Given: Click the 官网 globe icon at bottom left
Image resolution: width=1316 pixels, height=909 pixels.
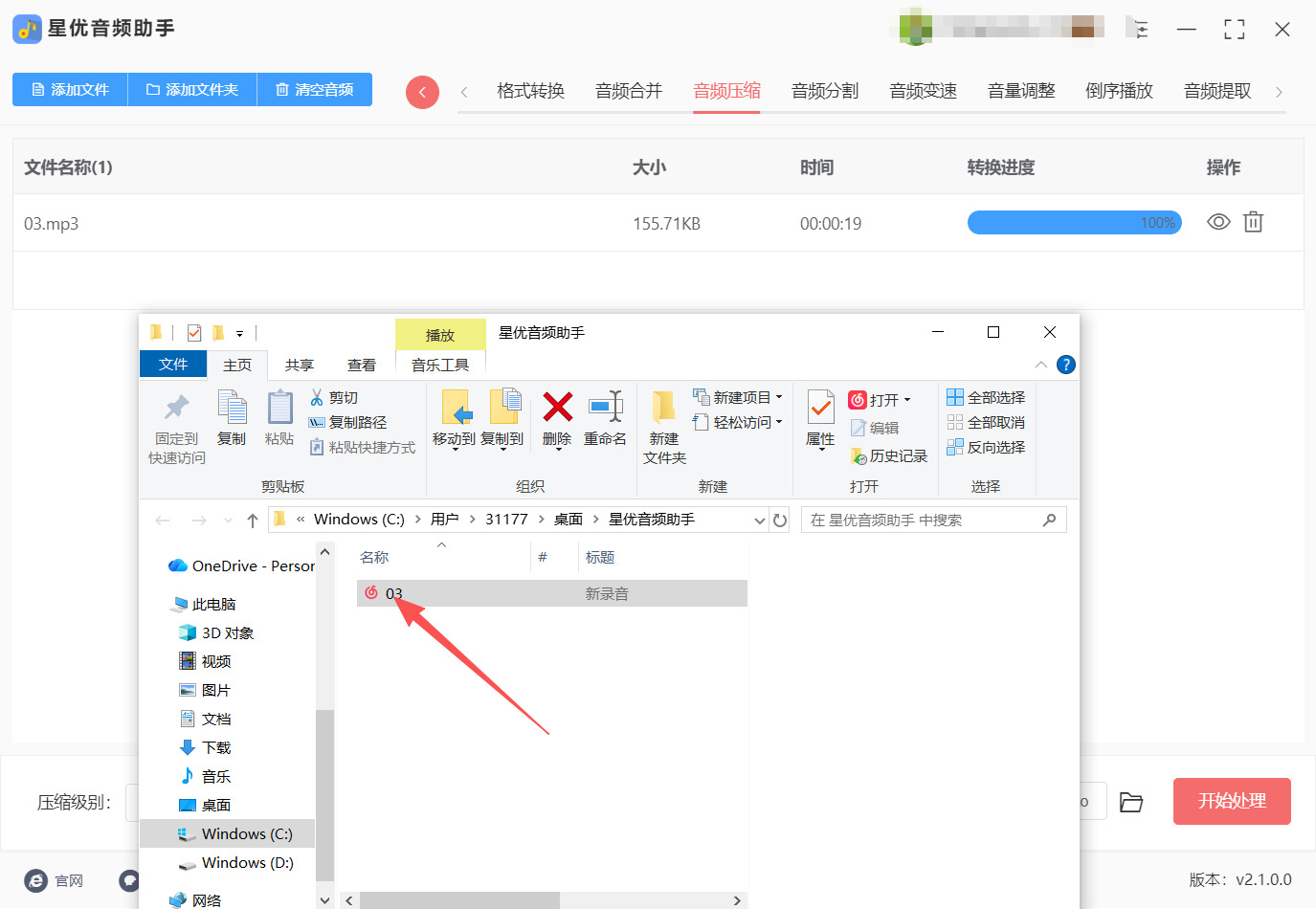Looking at the screenshot, I should (35, 880).
